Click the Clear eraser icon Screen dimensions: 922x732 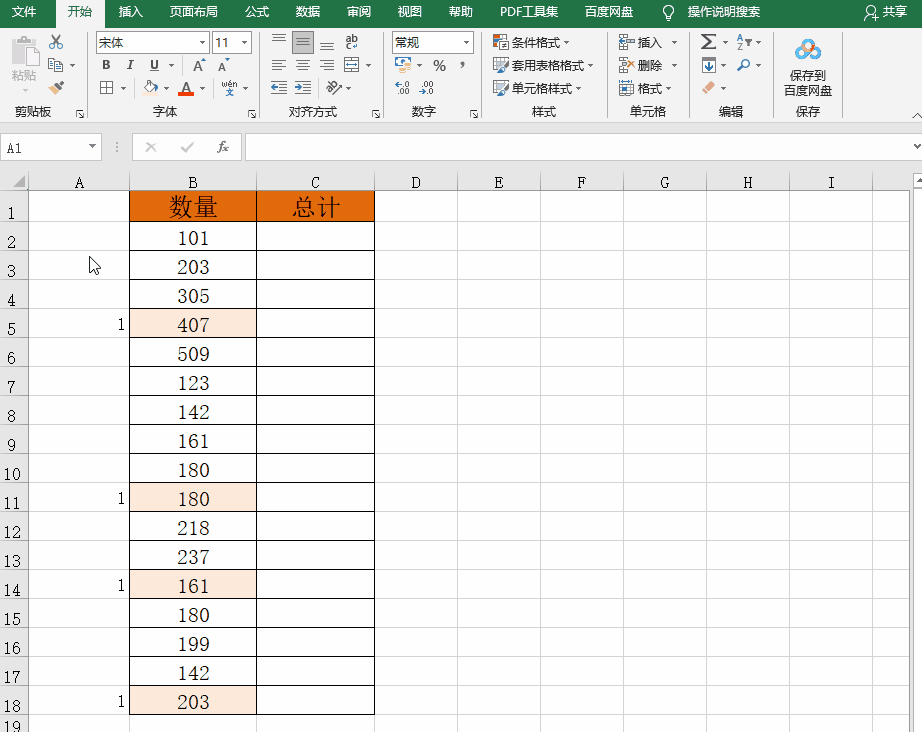point(709,88)
